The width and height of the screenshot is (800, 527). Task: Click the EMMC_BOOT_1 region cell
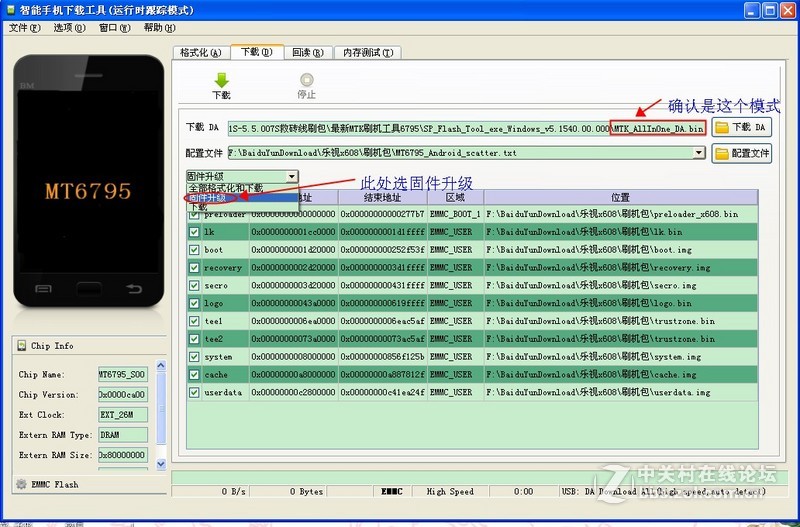[456, 214]
